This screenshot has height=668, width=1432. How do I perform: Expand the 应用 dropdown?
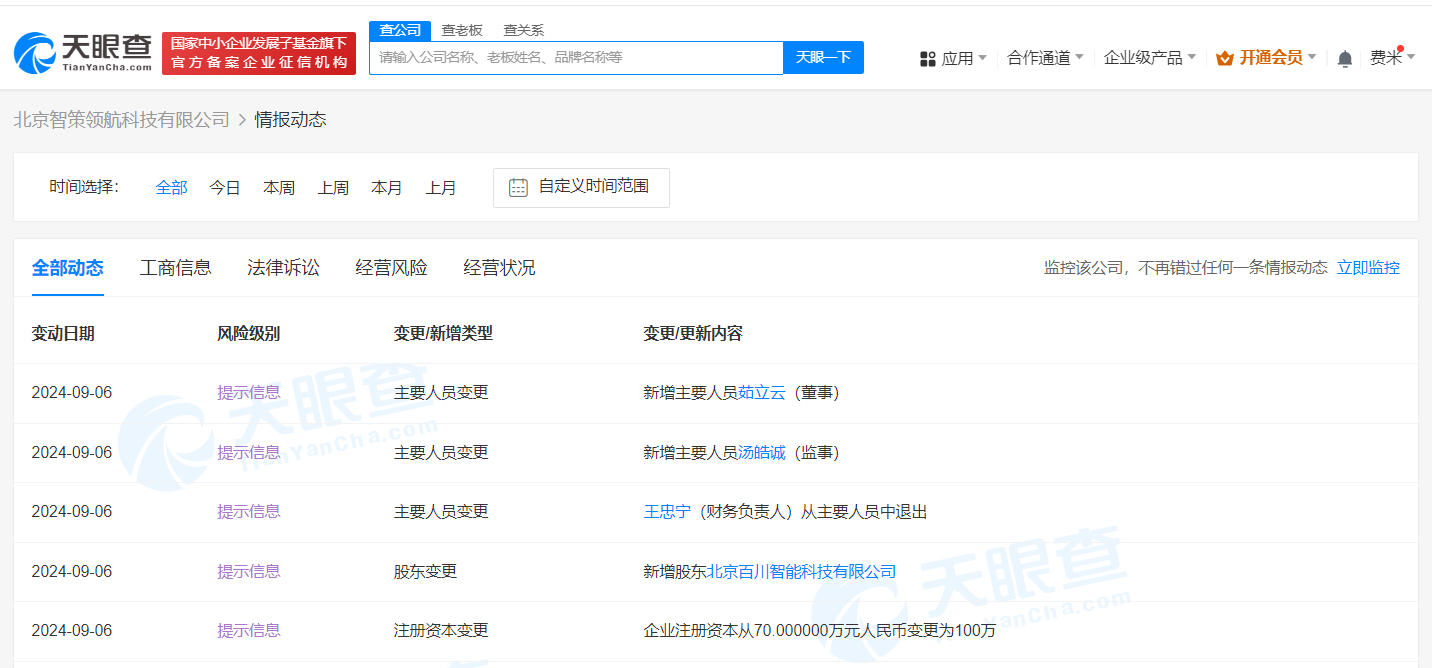[982, 58]
